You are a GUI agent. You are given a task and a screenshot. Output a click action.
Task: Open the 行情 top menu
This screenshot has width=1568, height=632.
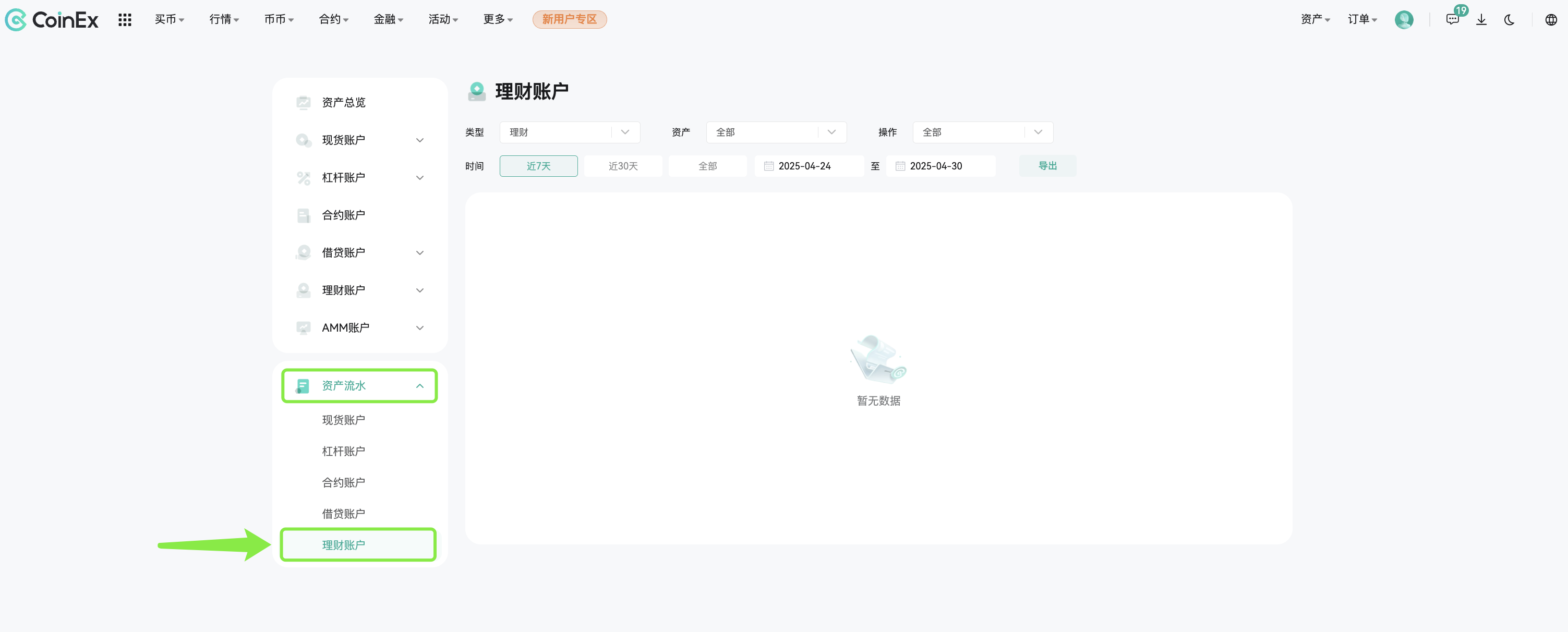pos(224,19)
